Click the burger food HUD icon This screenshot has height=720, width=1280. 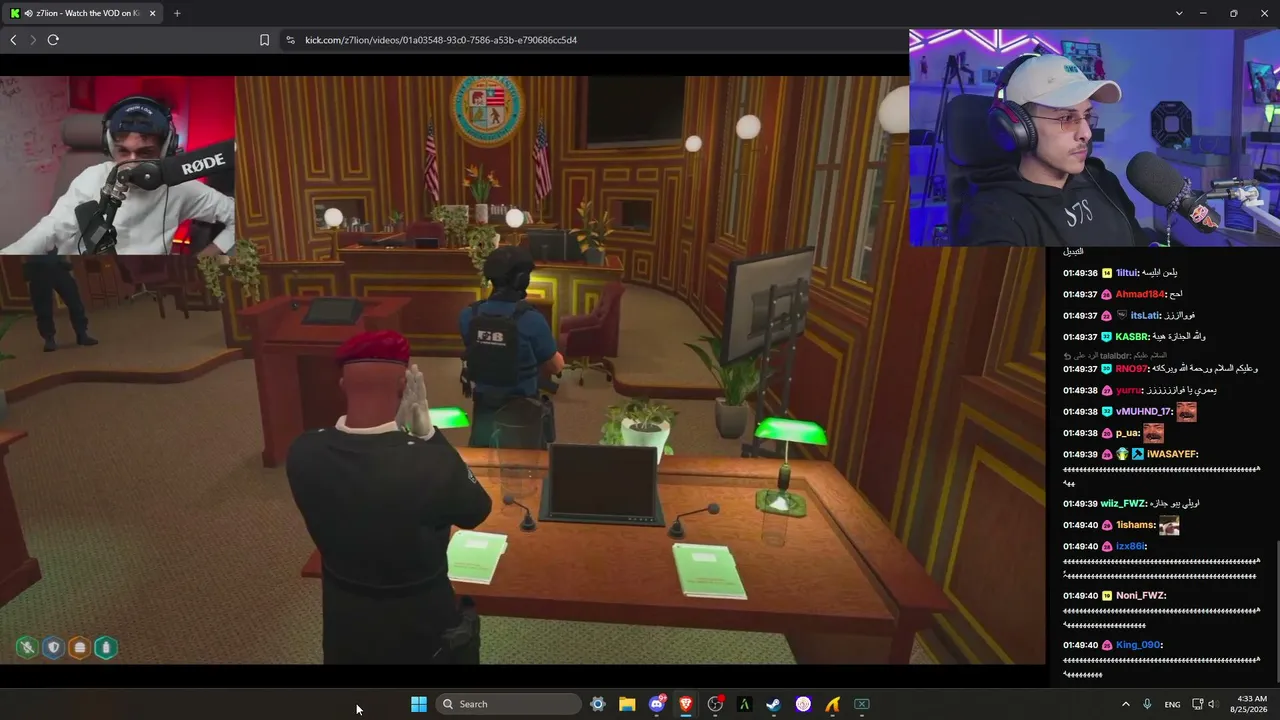(80, 647)
